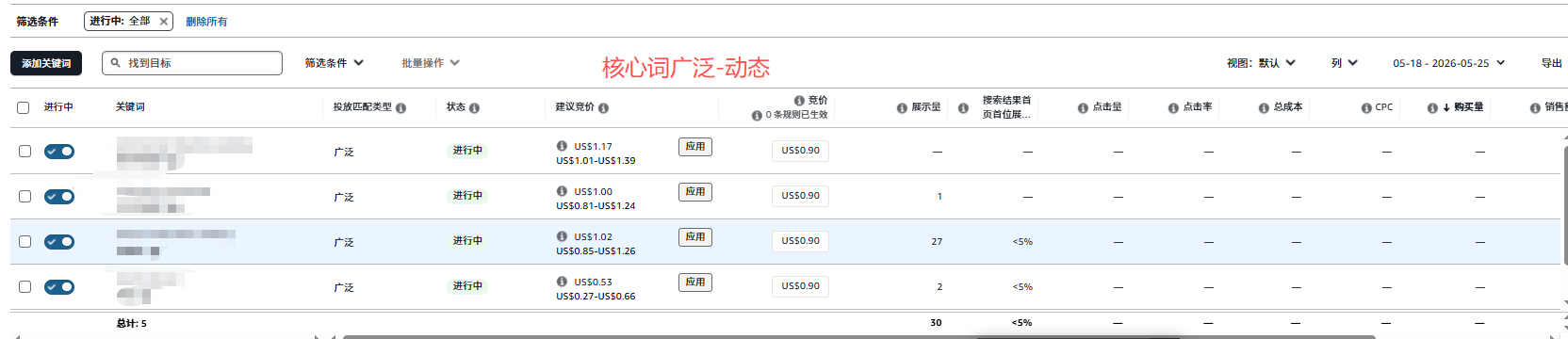Click the 添加关键词 button
The image size is (1568, 339).
(46, 63)
